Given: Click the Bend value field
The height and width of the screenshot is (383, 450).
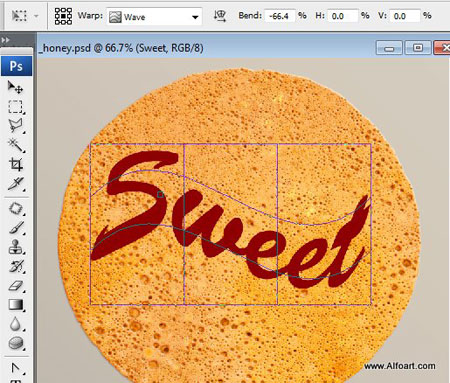Looking at the screenshot, I should [x=279, y=16].
